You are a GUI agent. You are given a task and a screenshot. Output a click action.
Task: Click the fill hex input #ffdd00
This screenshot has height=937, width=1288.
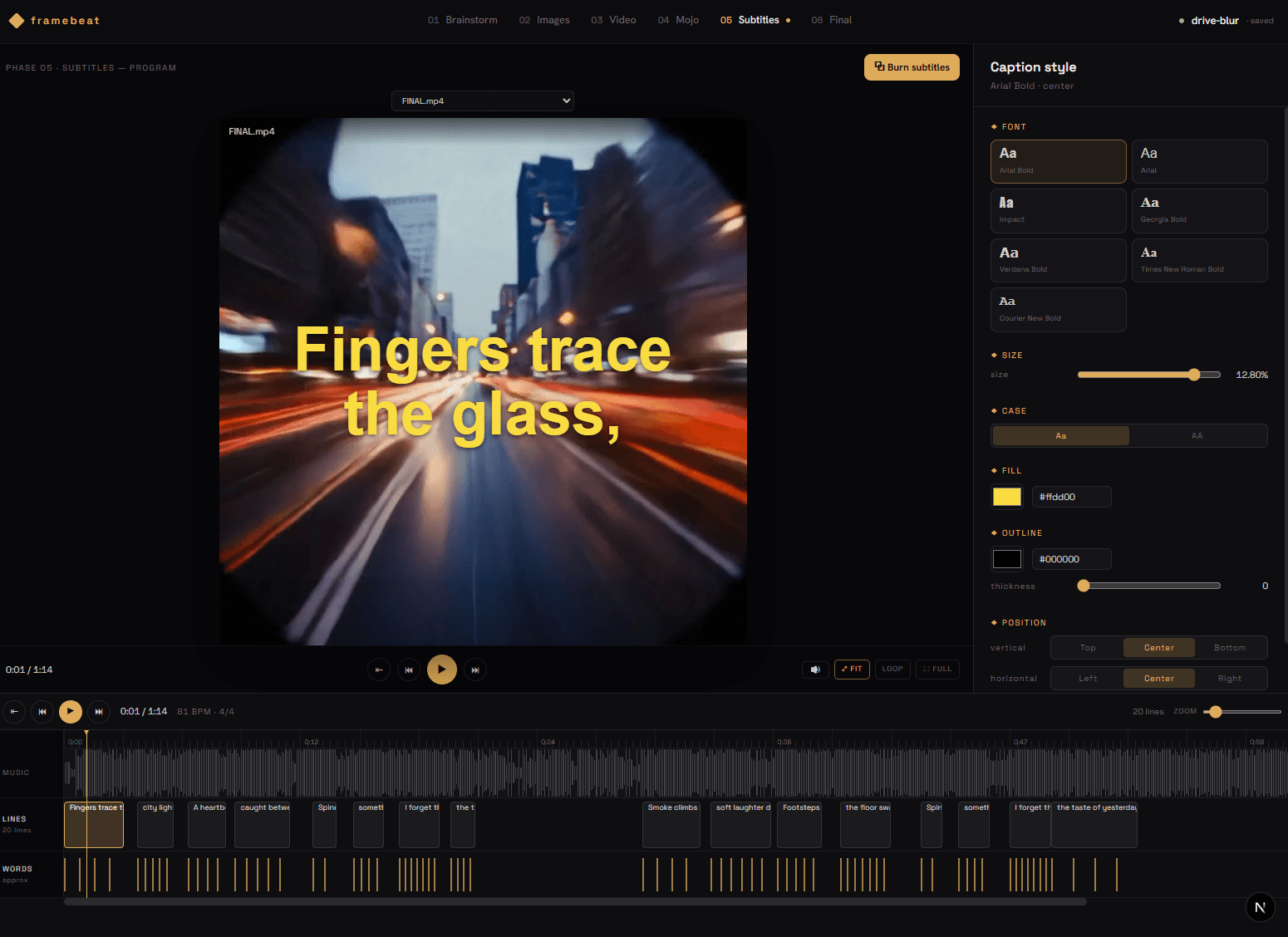pos(1071,497)
